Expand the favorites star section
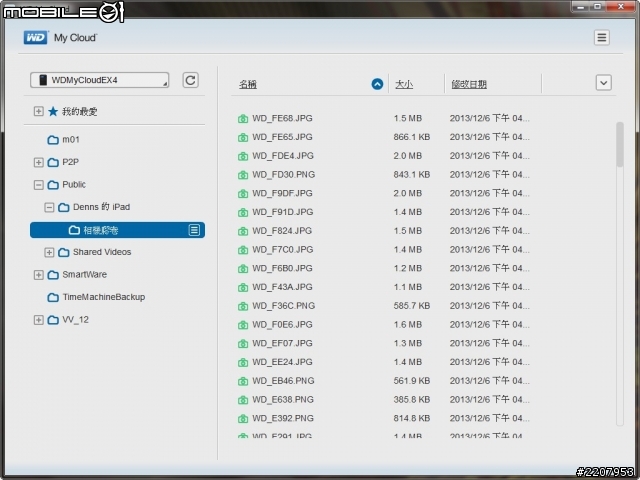 point(38,111)
